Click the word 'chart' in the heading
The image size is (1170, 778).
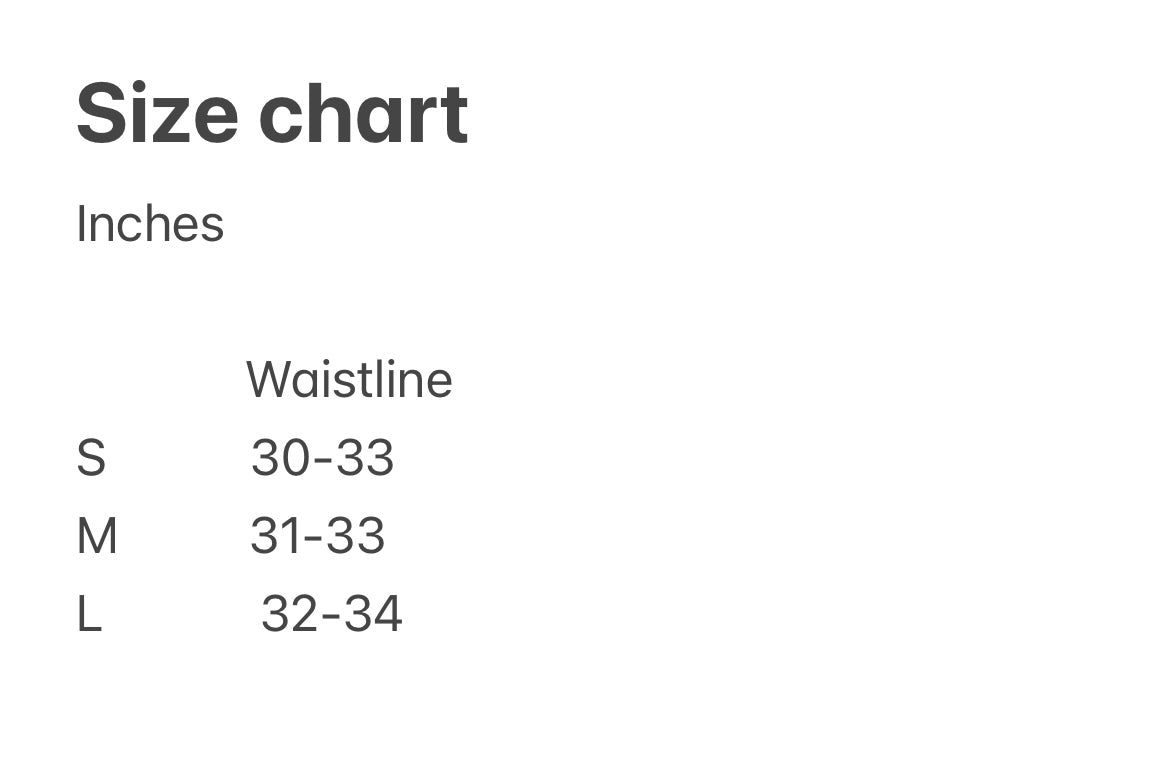point(363,114)
